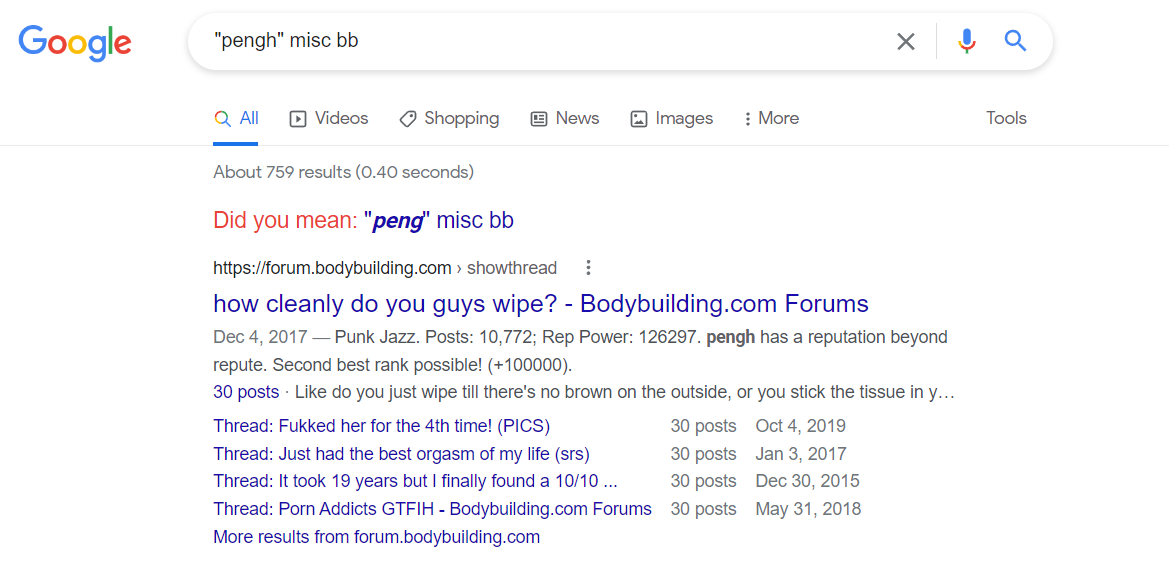The width and height of the screenshot is (1169, 580).
Task: Click inside the search text field
Action: click(x=544, y=41)
